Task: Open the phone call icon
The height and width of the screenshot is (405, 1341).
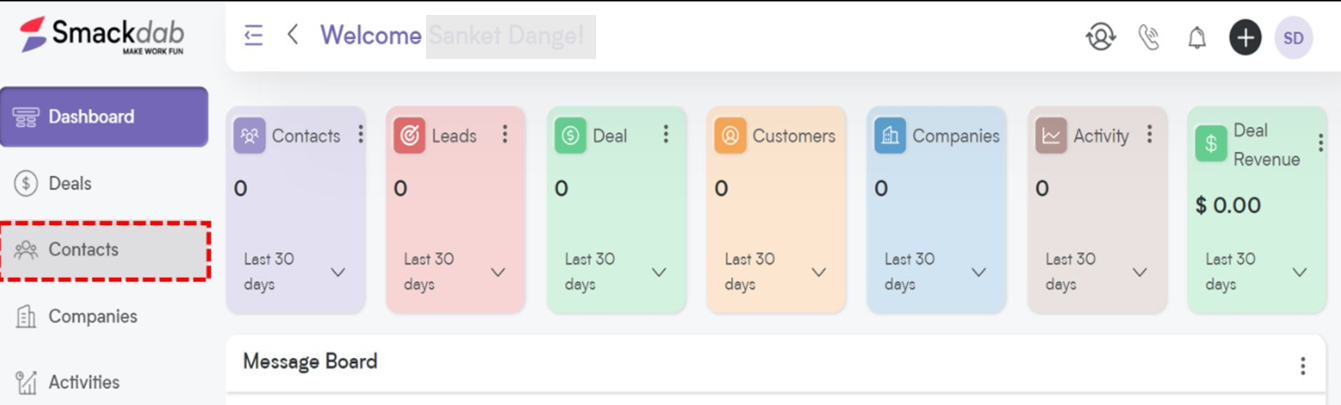Action: (1149, 38)
